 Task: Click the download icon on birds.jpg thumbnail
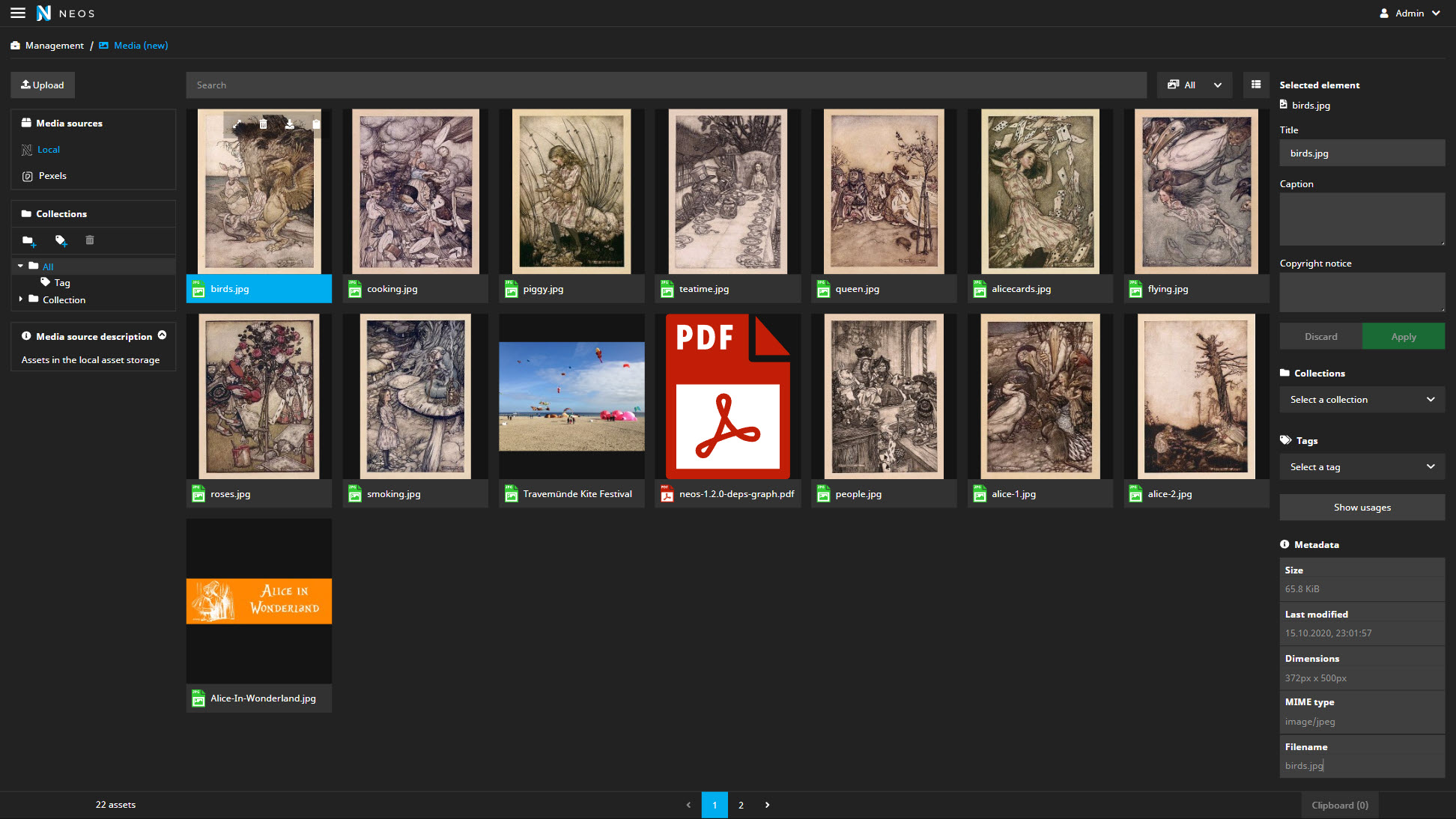[289, 124]
